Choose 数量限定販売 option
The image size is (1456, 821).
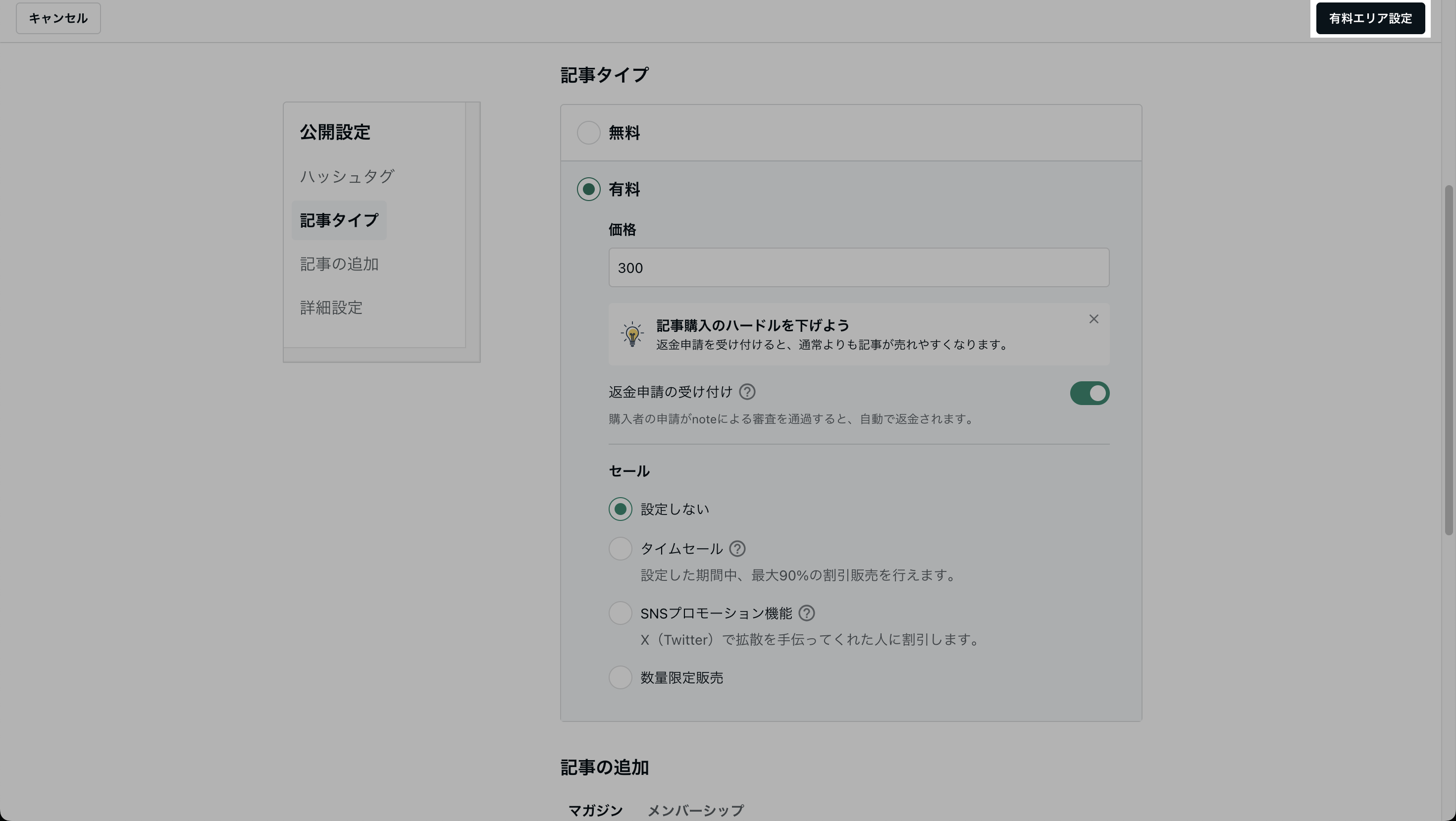[620, 677]
